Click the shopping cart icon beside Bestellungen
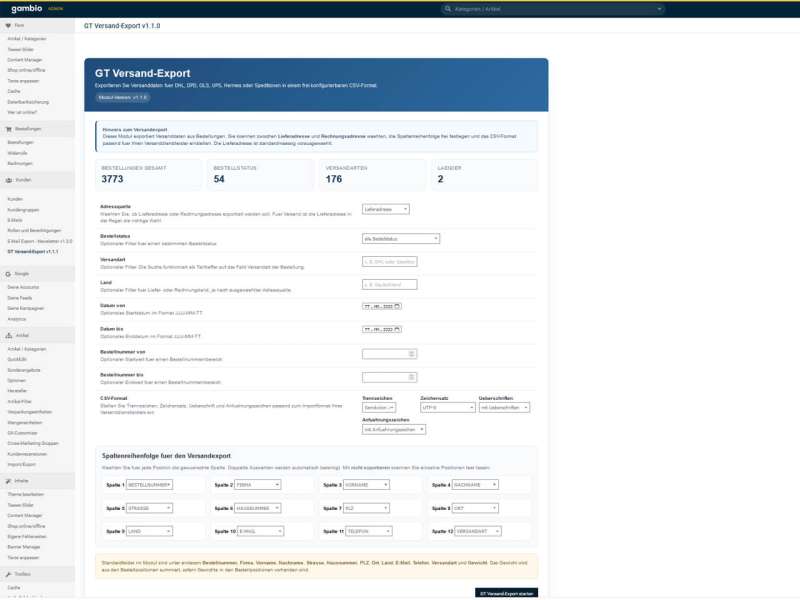Viewport: 800px width, 600px height. pyautogui.click(x=8, y=129)
